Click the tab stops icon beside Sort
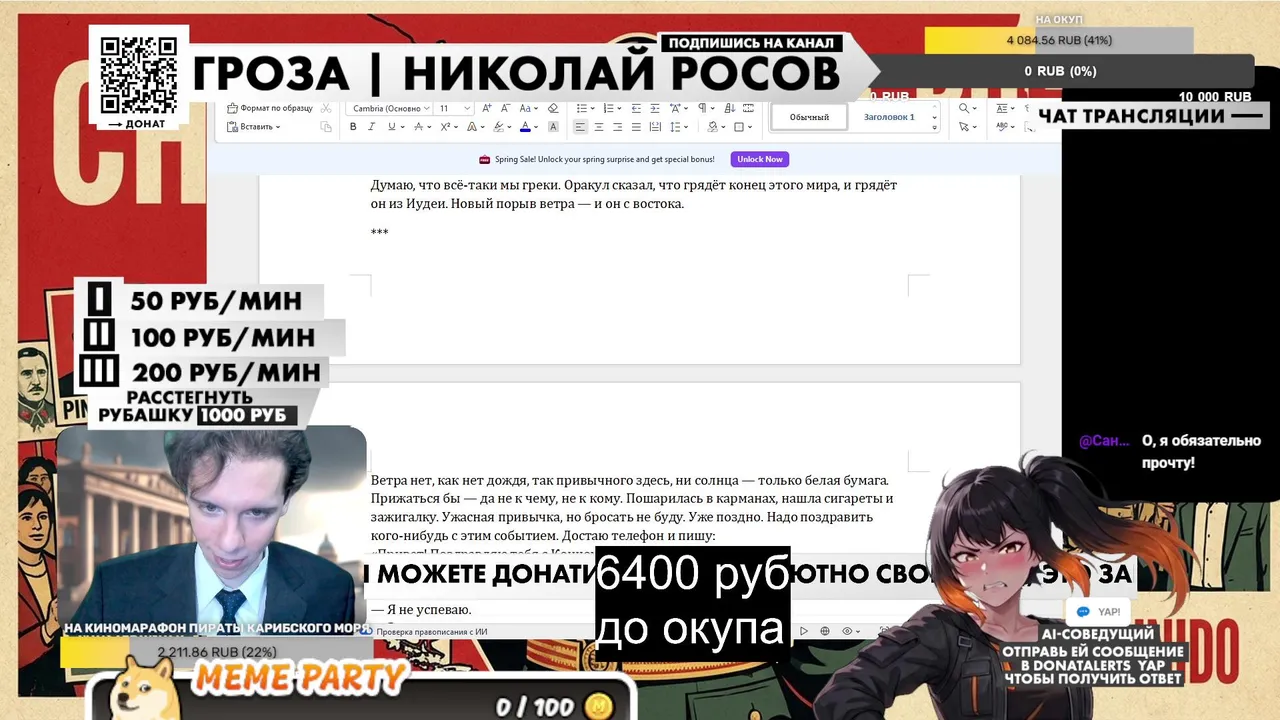This screenshot has height=720, width=1280. (x=748, y=108)
